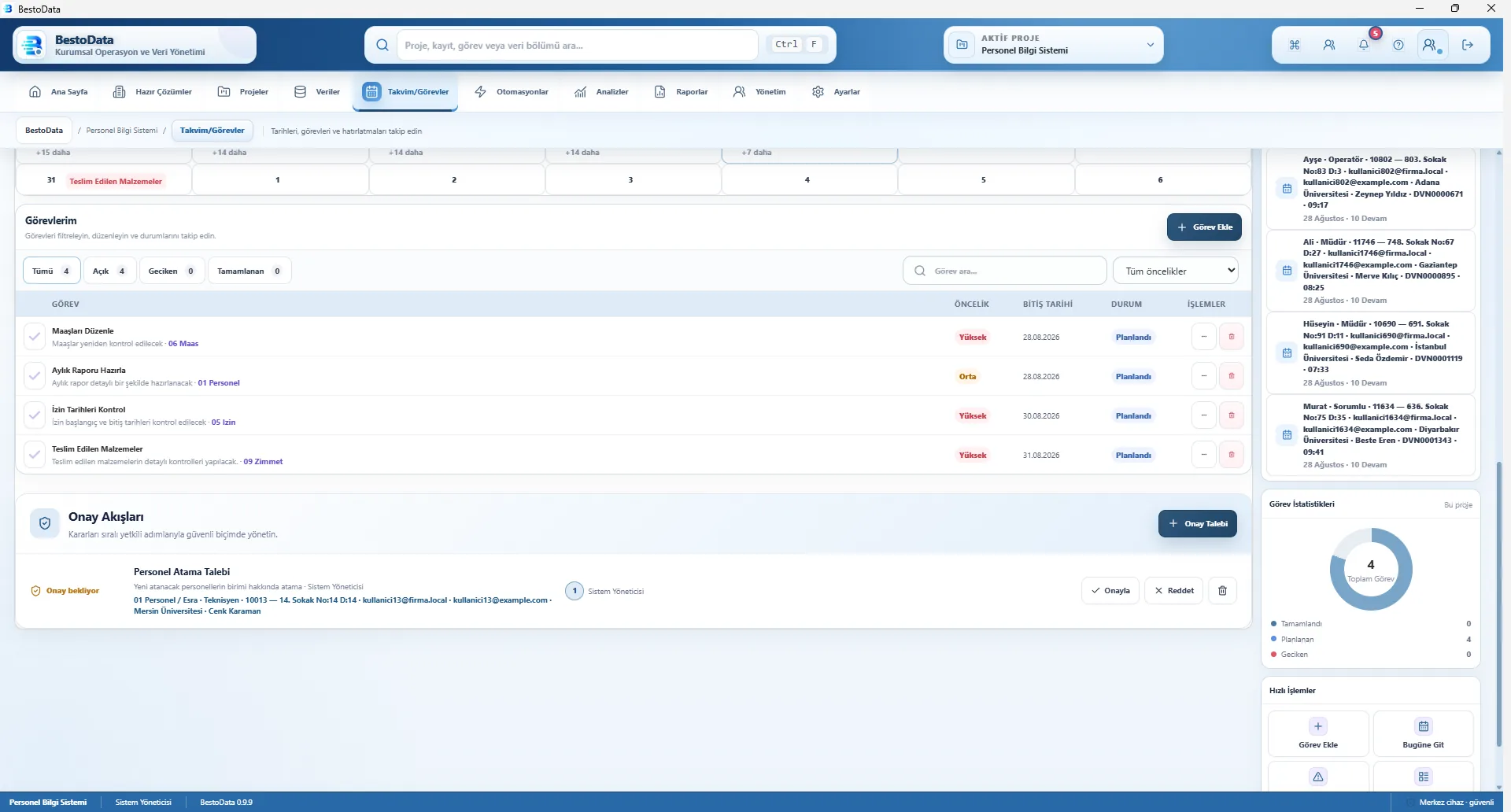
Task: Show the Tümü tasks filter
Action: pyautogui.click(x=51, y=271)
